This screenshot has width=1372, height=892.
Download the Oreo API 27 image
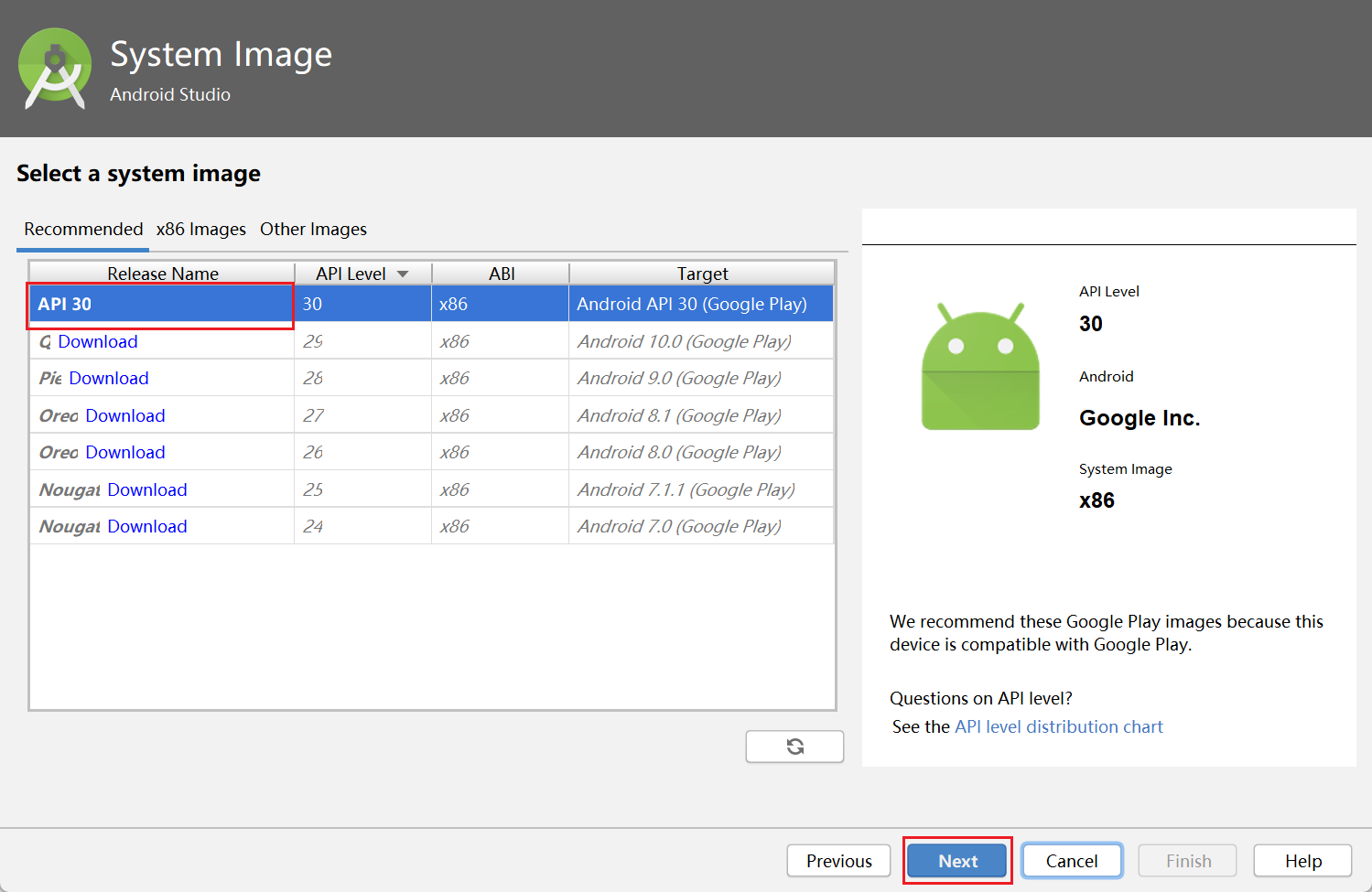pyautogui.click(x=125, y=415)
